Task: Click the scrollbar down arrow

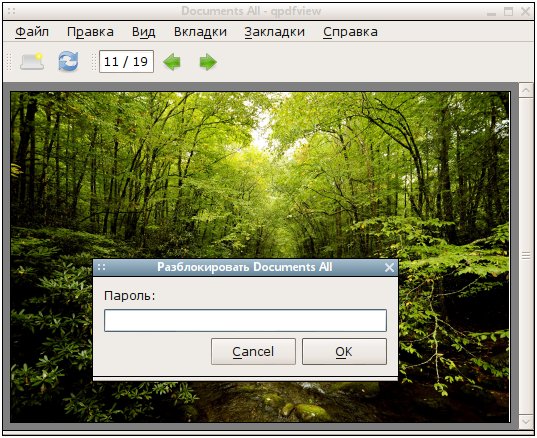Action: [x=526, y=421]
